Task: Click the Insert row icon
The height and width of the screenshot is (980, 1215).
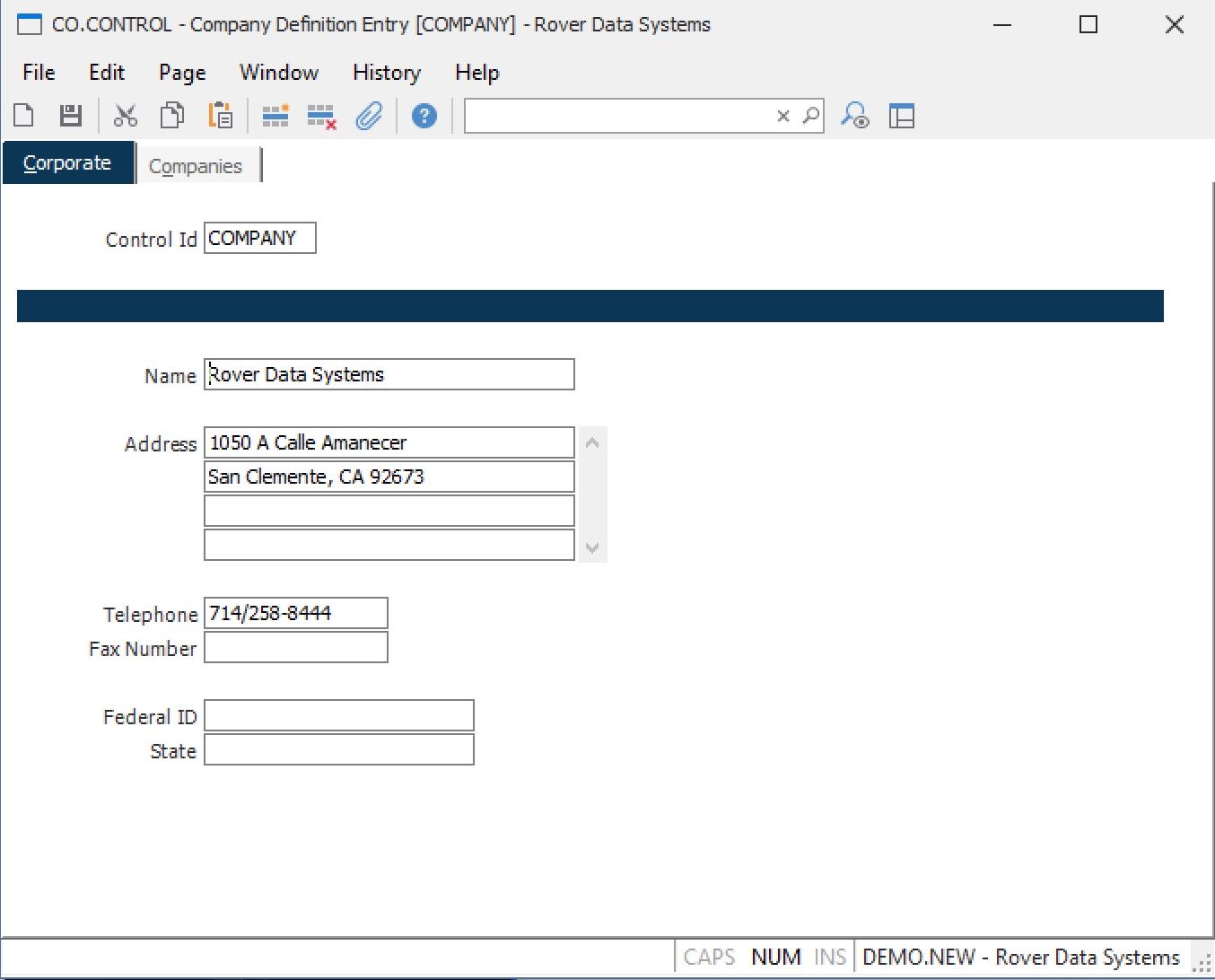Action: pos(275,116)
